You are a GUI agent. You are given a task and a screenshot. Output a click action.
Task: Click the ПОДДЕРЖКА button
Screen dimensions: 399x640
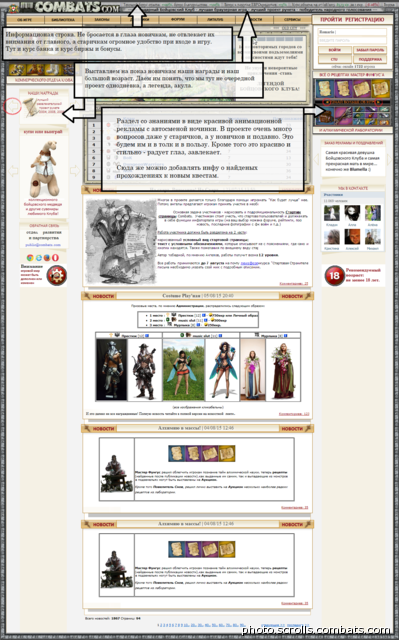click(370, 59)
